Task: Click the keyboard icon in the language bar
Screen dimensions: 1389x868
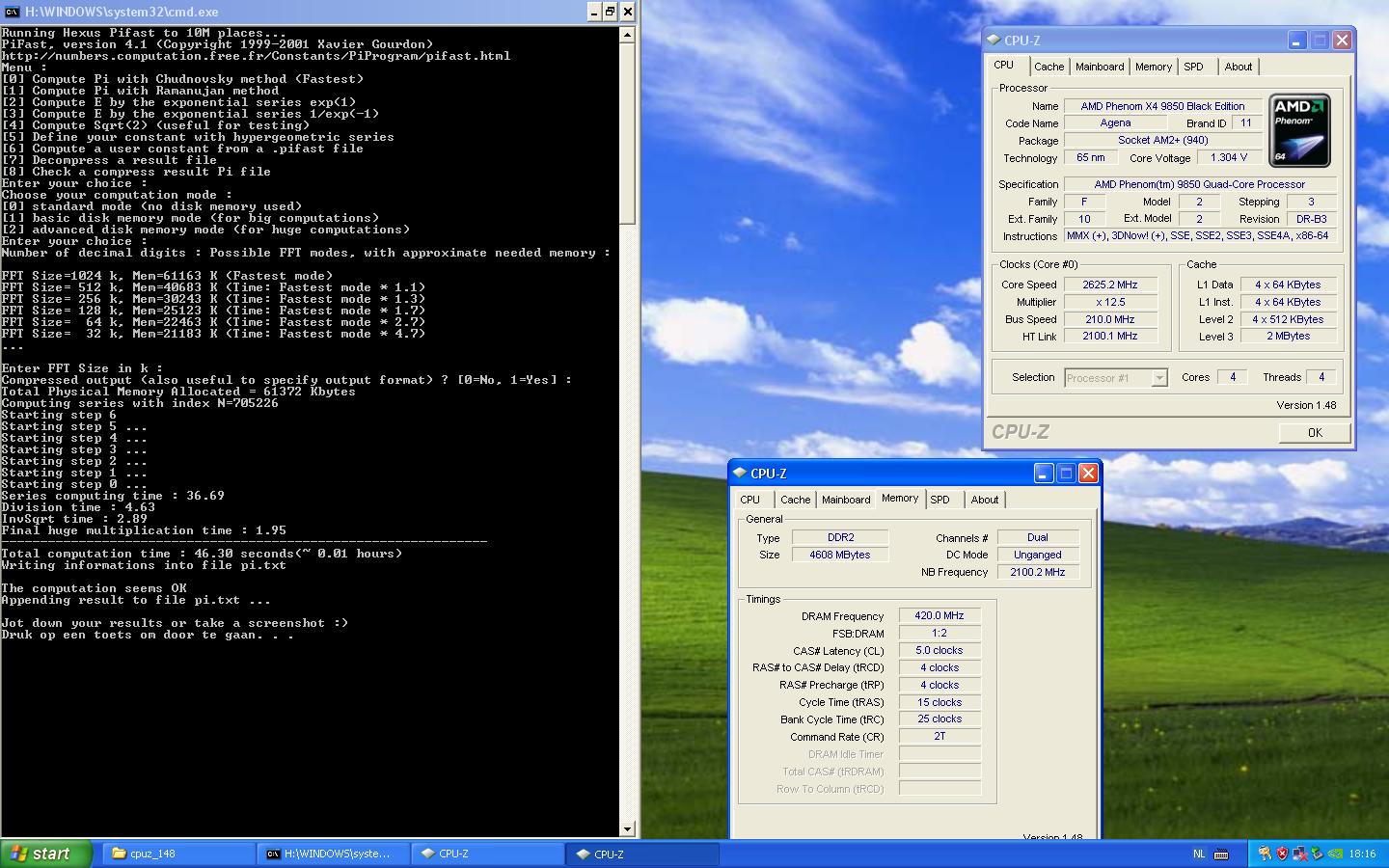Action: (1221, 854)
